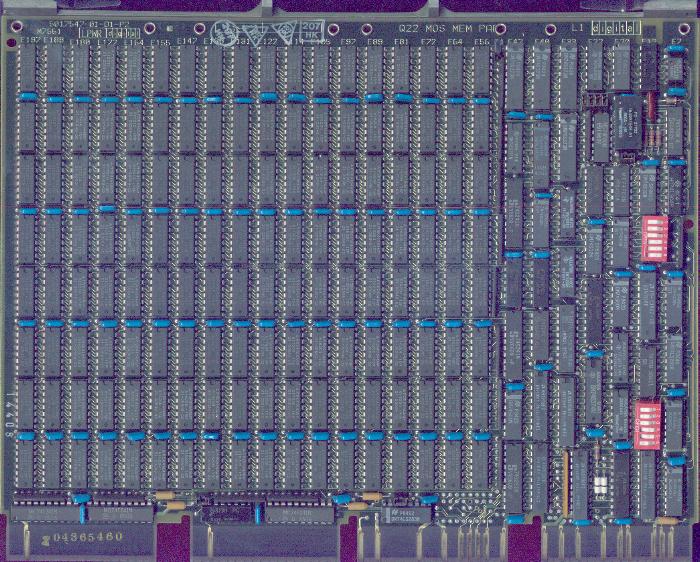Viewport: 700px width, 562px height.
Task: Click the "L1" silkscreen label
Action: click(x=578, y=29)
